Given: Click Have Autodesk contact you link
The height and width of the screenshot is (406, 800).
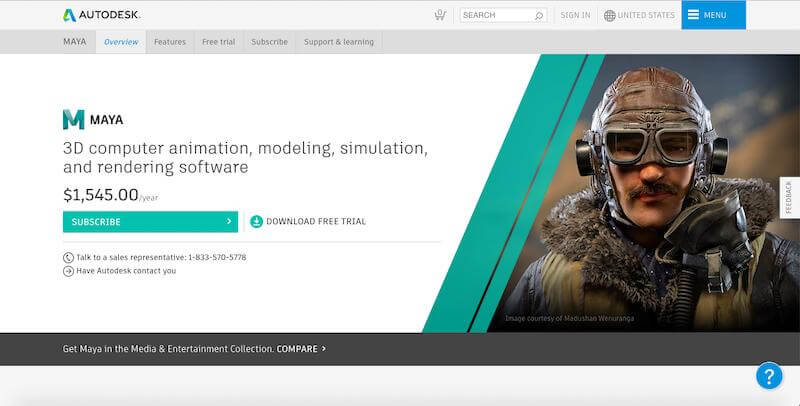Looking at the screenshot, I should pyautogui.click(x=126, y=271).
